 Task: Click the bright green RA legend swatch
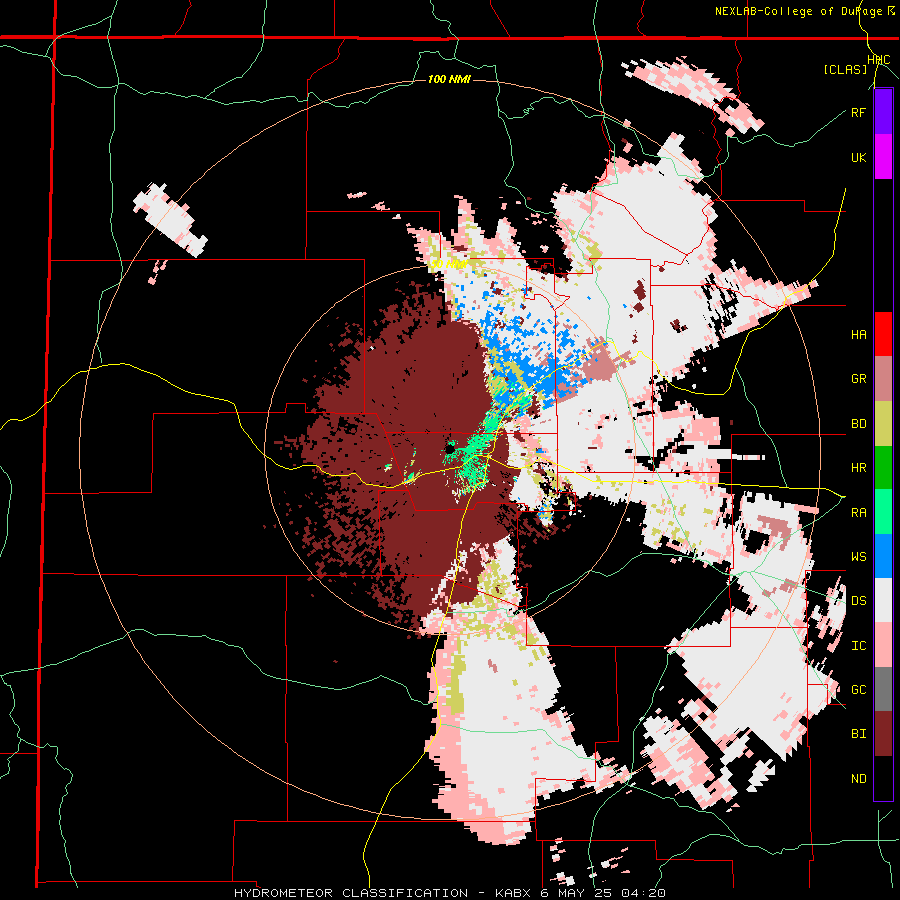point(883,512)
